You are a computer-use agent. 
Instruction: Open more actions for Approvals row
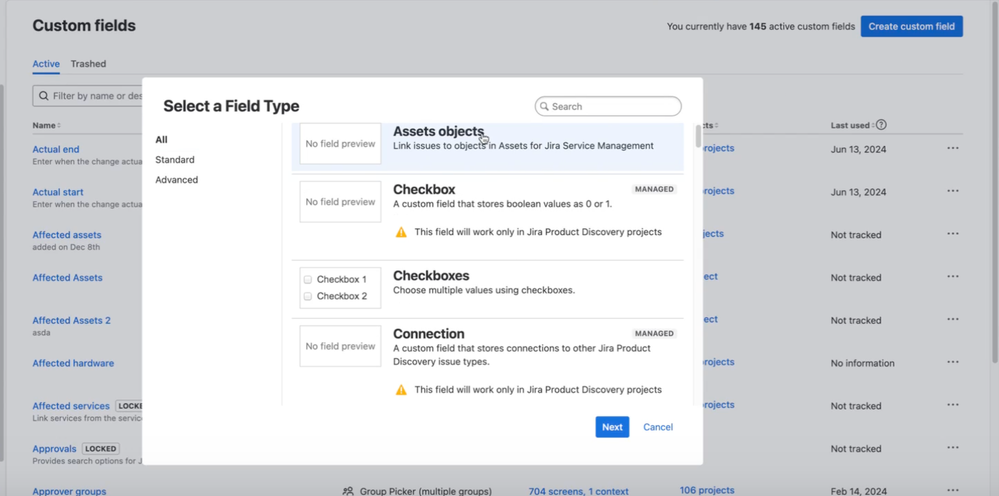pos(952,448)
